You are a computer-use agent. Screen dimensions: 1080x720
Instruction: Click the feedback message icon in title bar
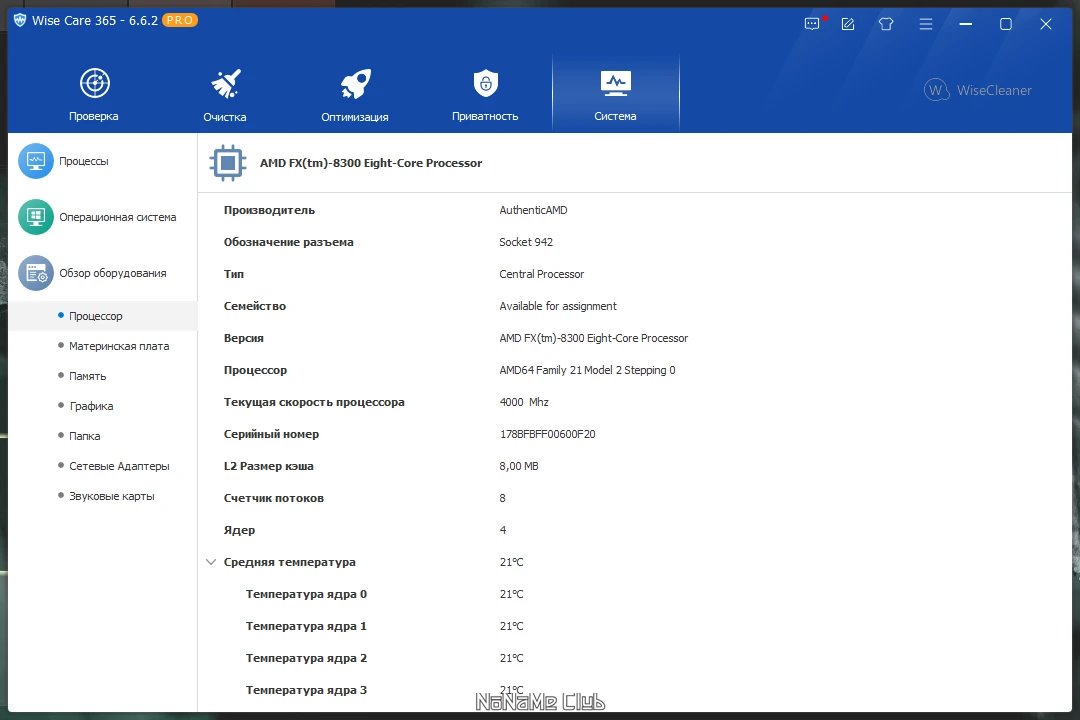[x=813, y=24]
